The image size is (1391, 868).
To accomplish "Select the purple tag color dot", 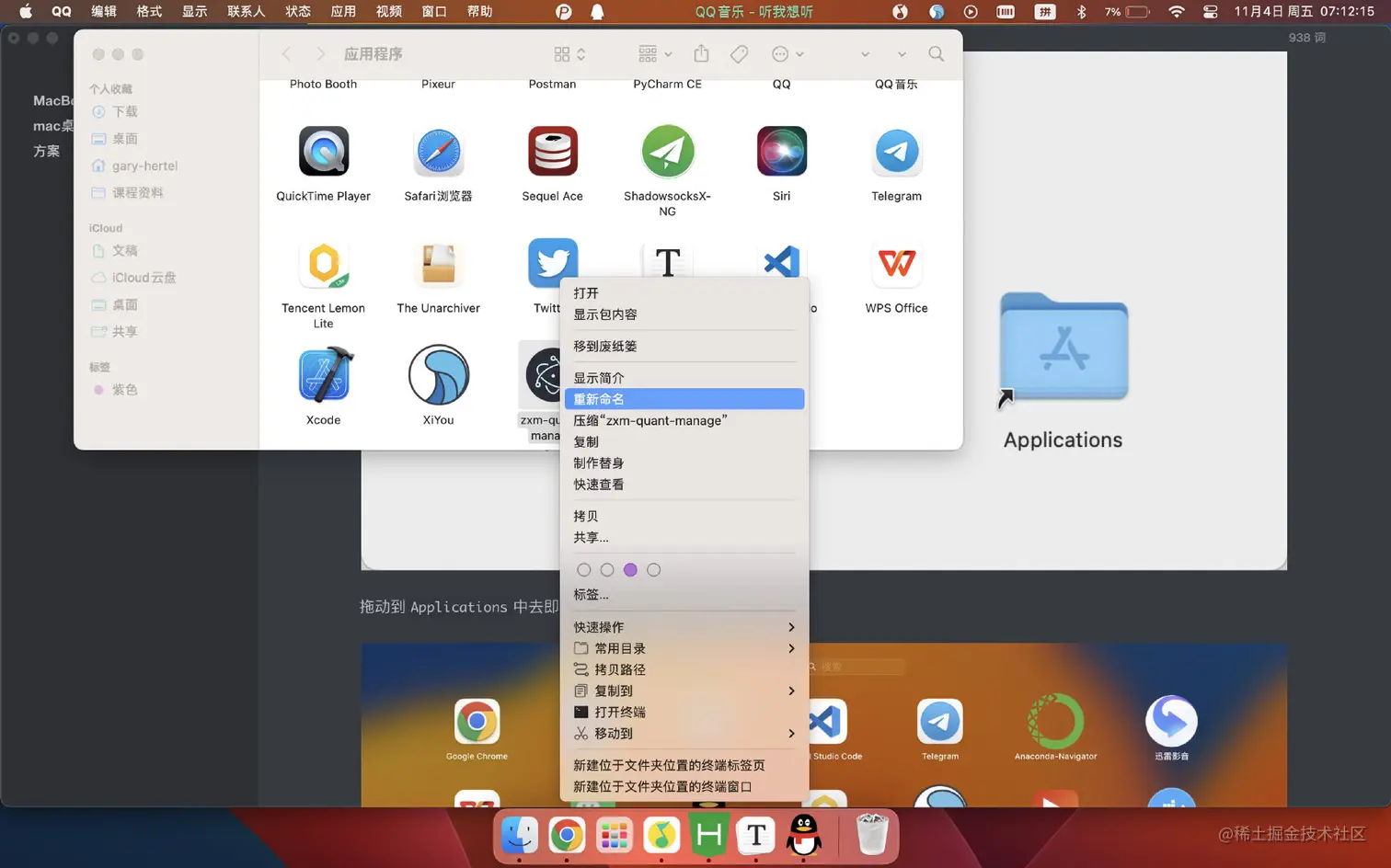I will tap(630, 570).
